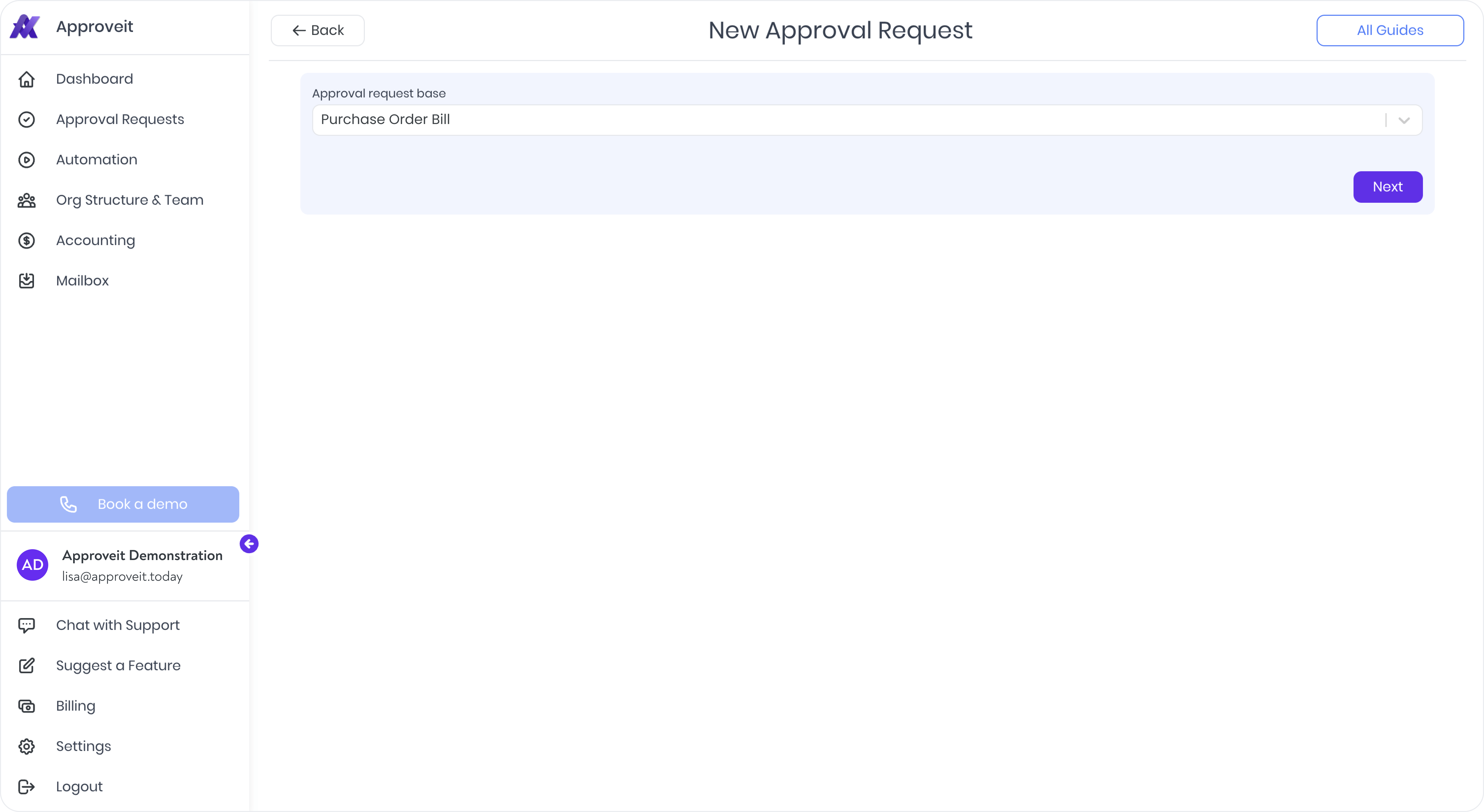Collapse sidebar with purple arrow button

pyautogui.click(x=249, y=544)
